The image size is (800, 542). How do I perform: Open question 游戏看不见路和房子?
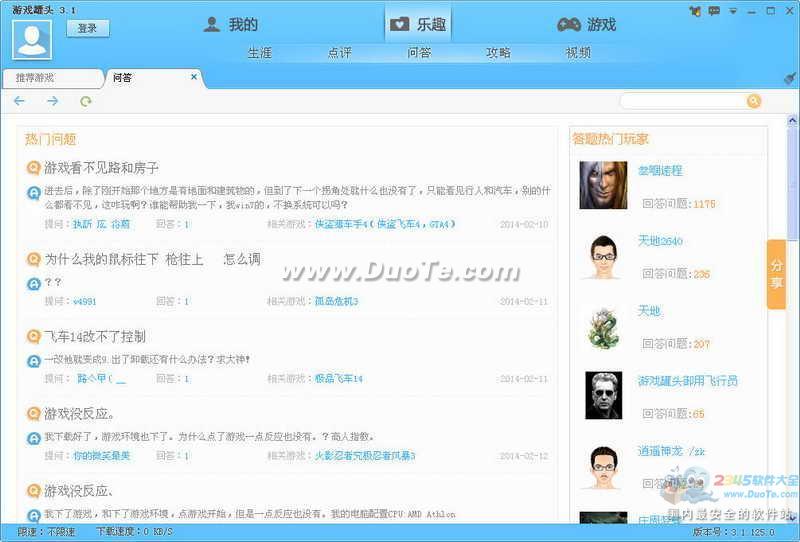pyautogui.click(x=102, y=167)
